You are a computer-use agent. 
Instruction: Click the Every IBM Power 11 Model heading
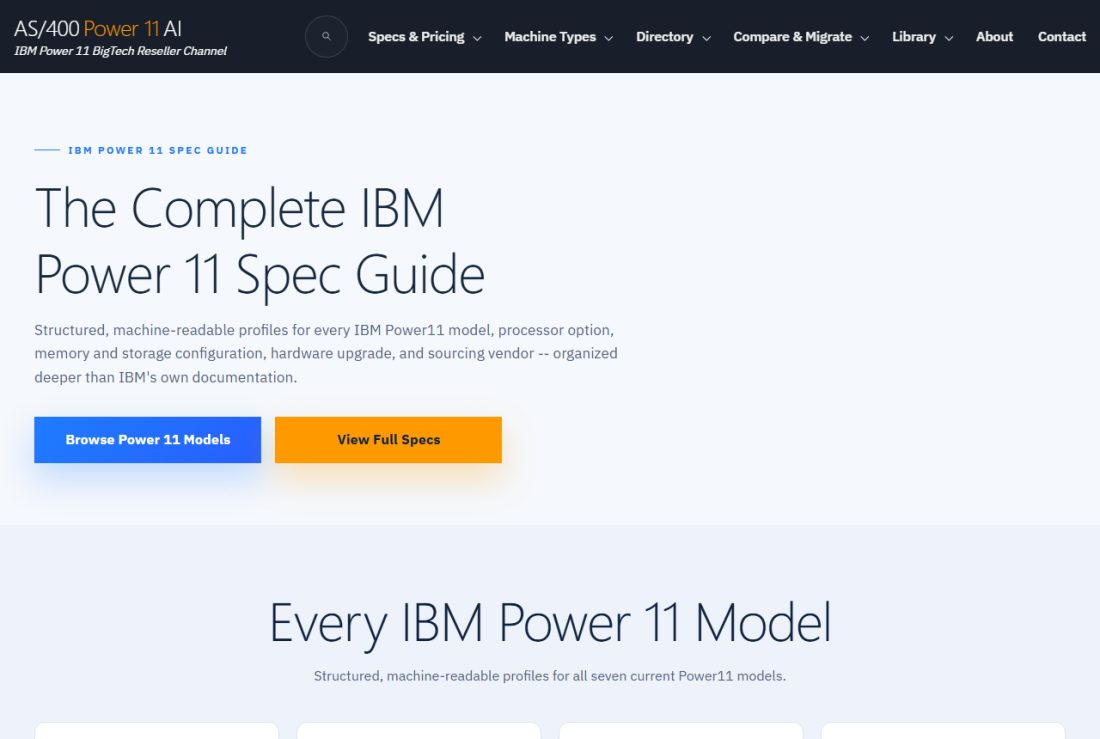550,623
